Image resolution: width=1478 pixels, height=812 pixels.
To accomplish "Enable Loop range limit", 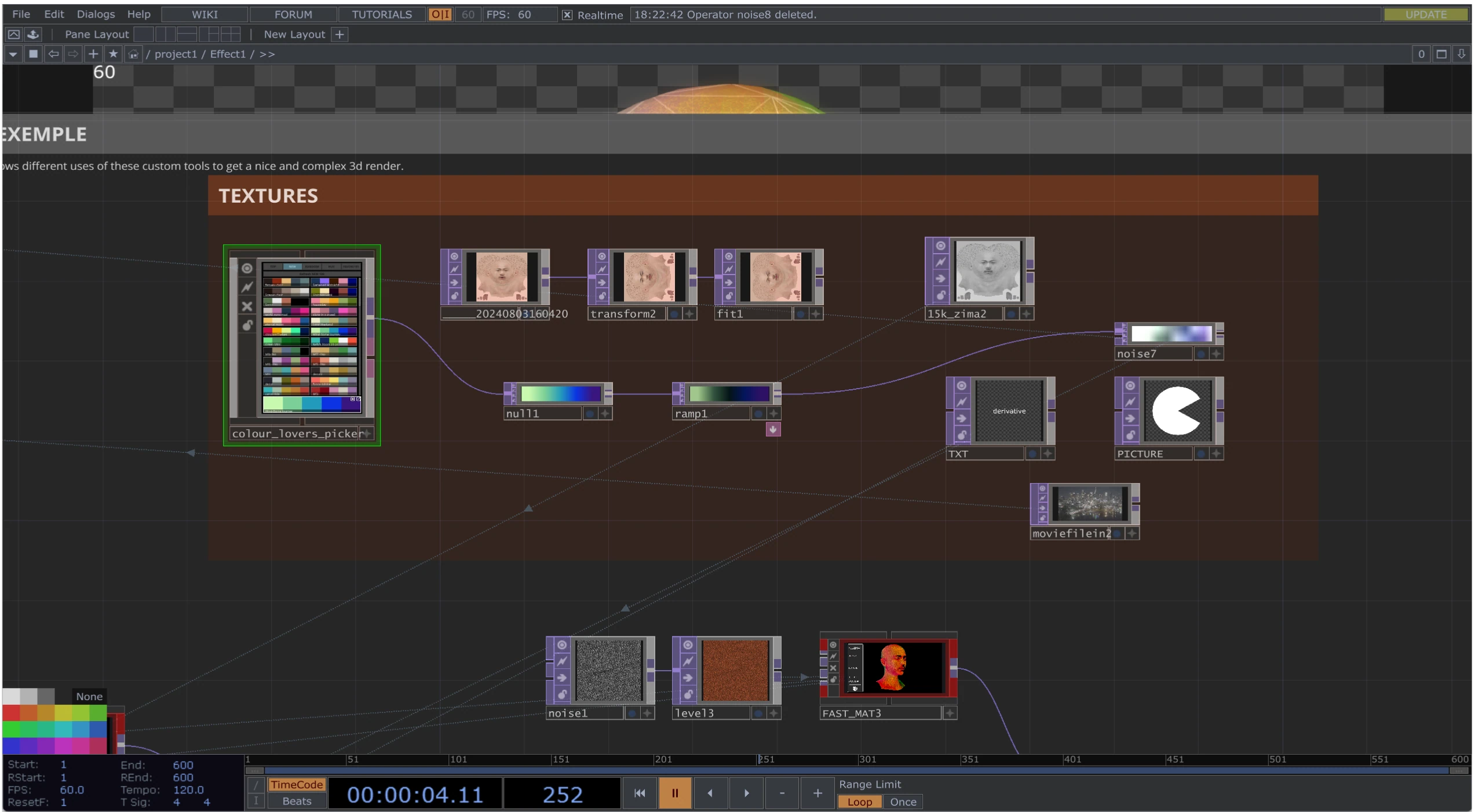I will (x=859, y=802).
